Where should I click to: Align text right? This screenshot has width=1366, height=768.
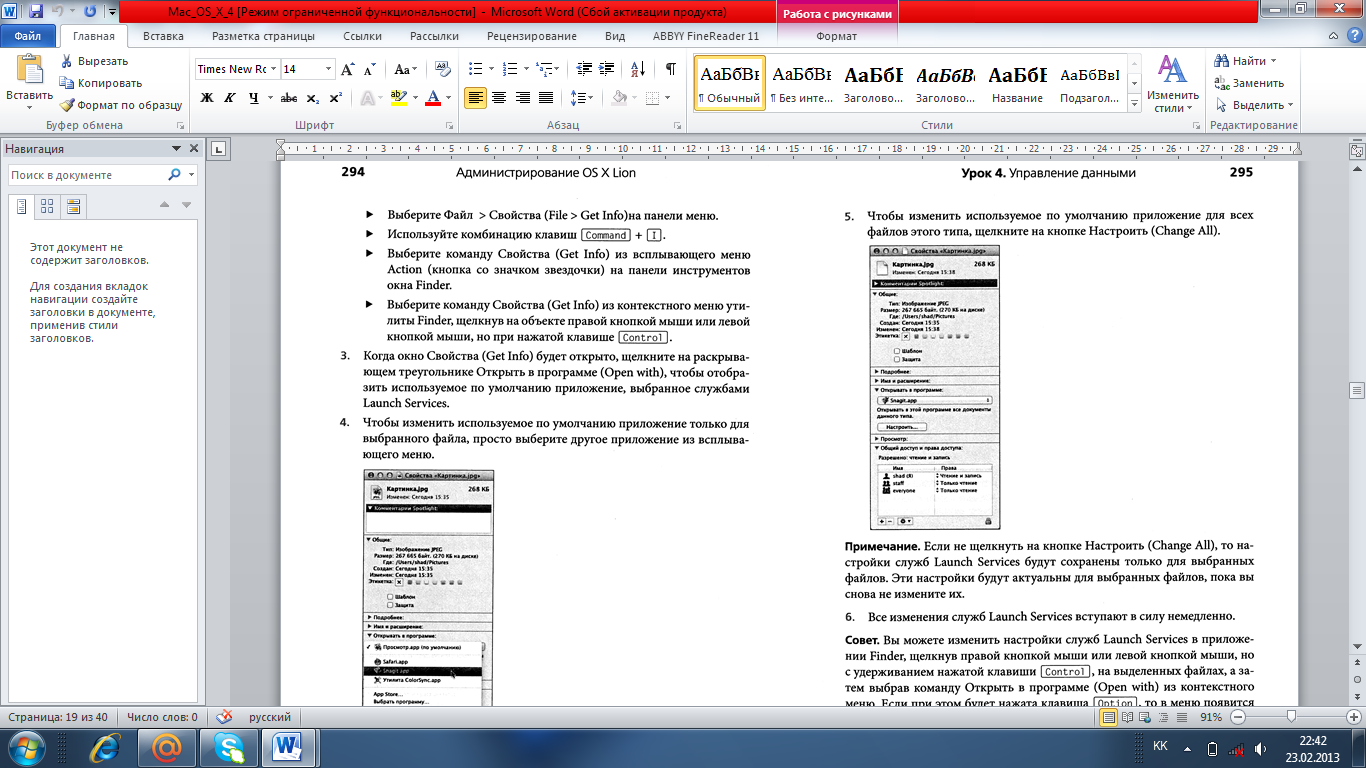coord(522,98)
